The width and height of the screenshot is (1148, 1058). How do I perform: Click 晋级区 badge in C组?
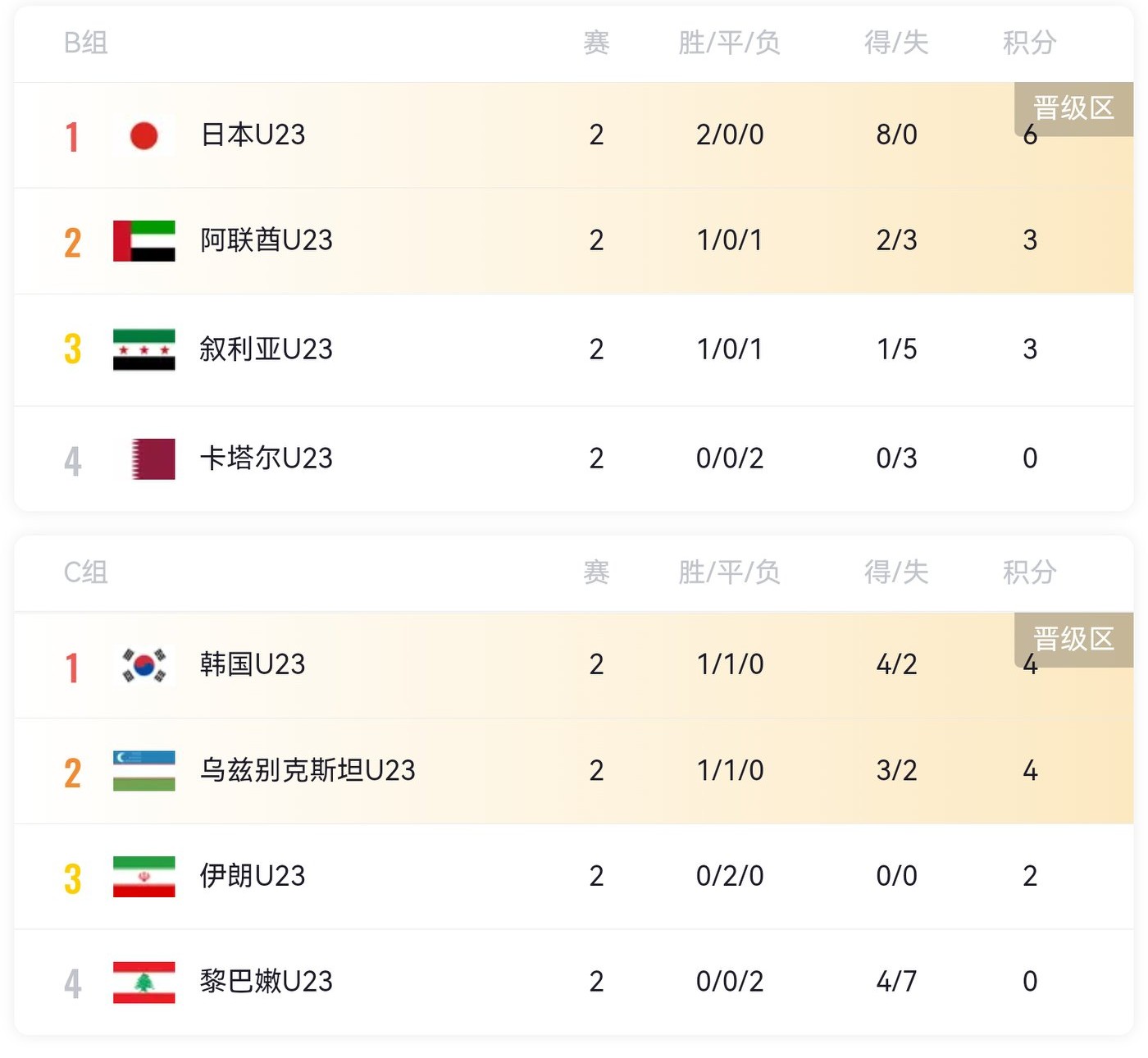click(x=1073, y=638)
